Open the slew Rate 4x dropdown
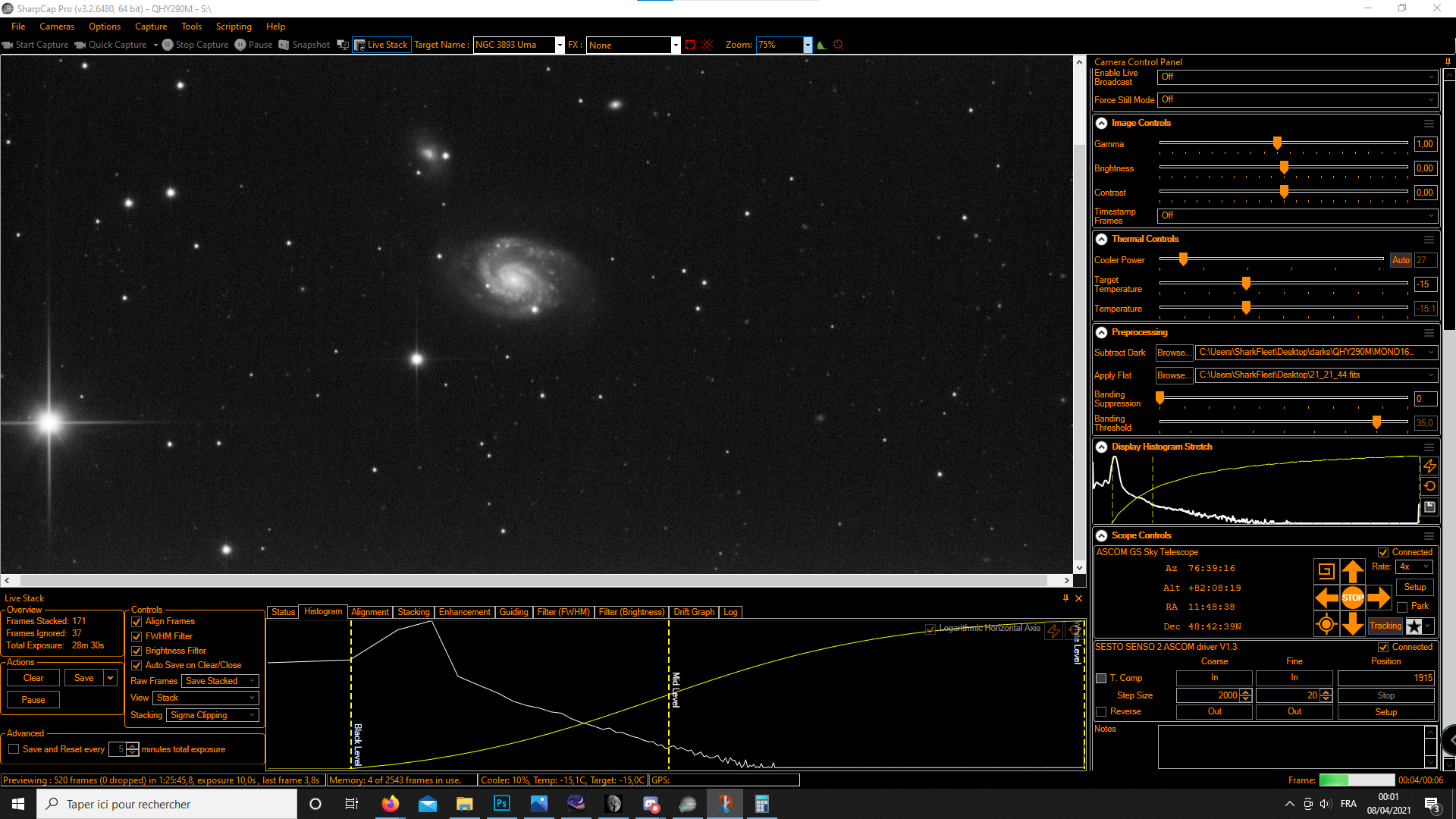The width and height of the screenshot is (1456, 819). point(1414,566)
